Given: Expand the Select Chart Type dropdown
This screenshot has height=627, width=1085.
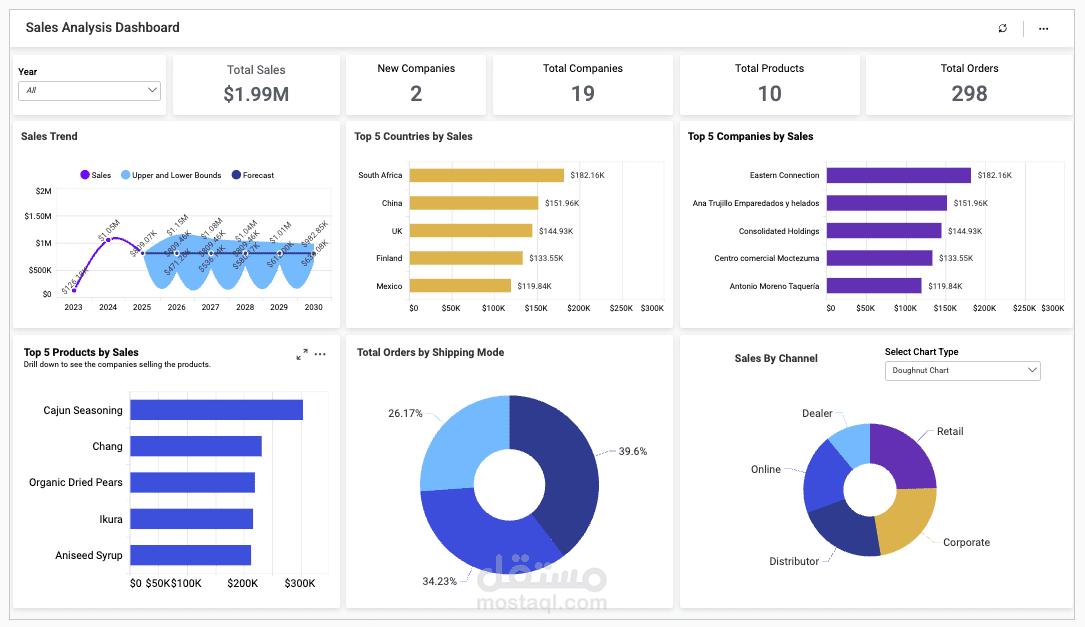Looking at the screenshot, I should click(x=963, y=370).
